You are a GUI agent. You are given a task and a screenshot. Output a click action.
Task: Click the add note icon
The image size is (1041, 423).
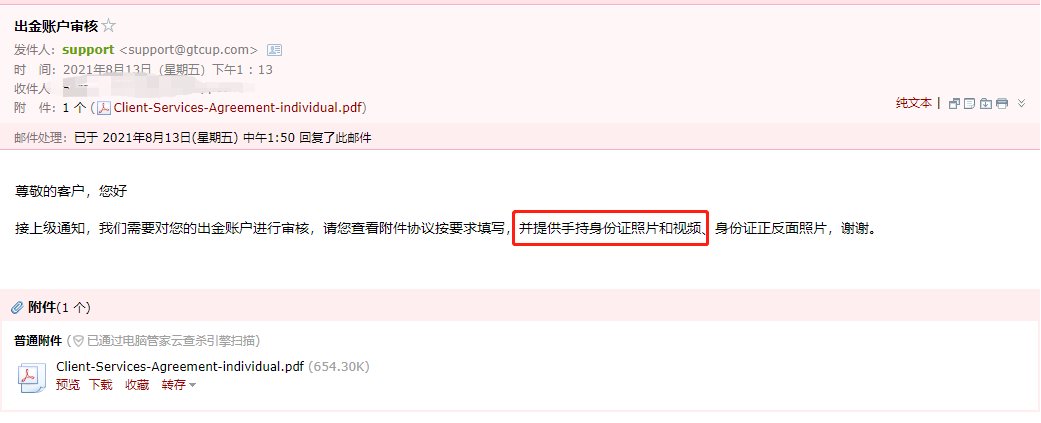970,103
